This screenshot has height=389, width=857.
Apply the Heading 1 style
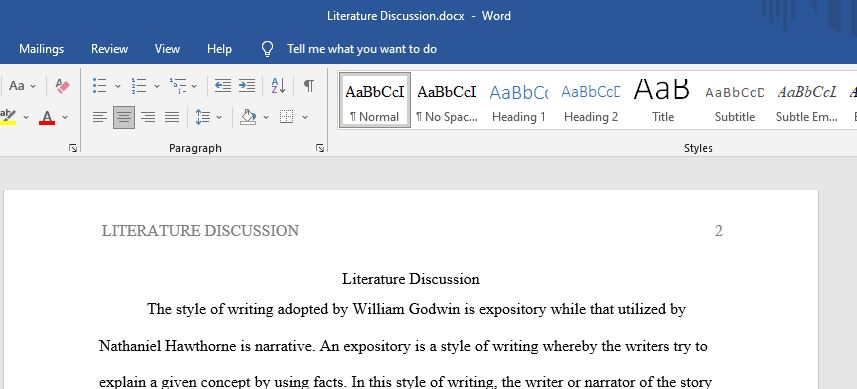[519, 101]
